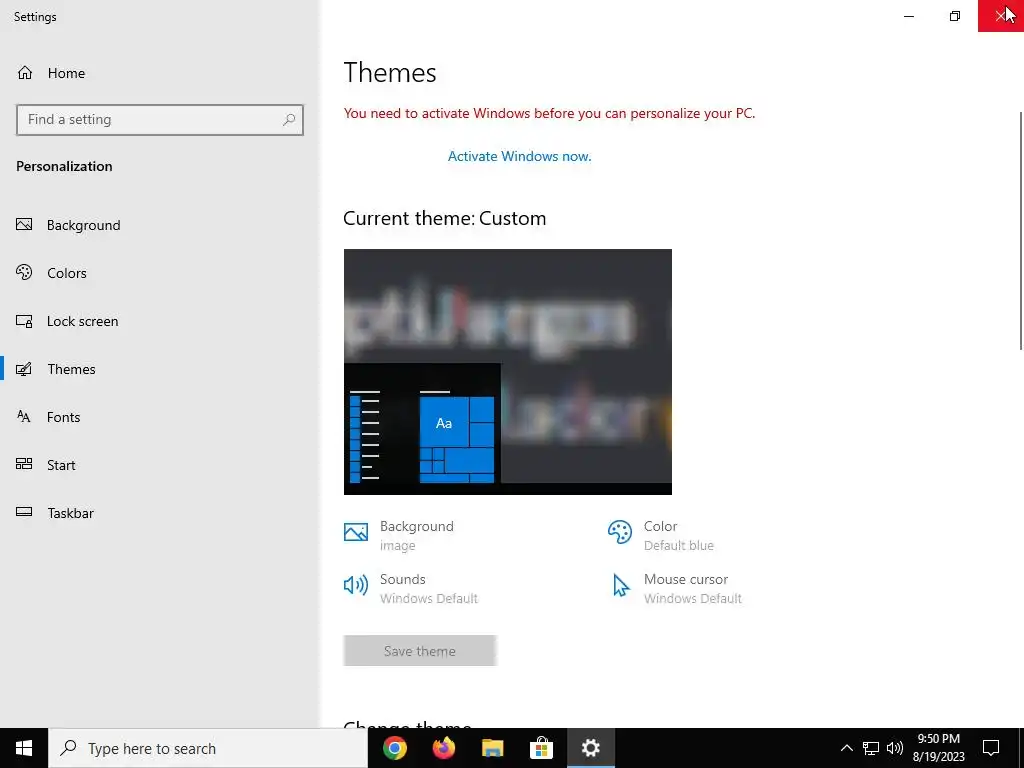Restore down the Settings window
Viewport: 1024px width, 768px height.
955,16
